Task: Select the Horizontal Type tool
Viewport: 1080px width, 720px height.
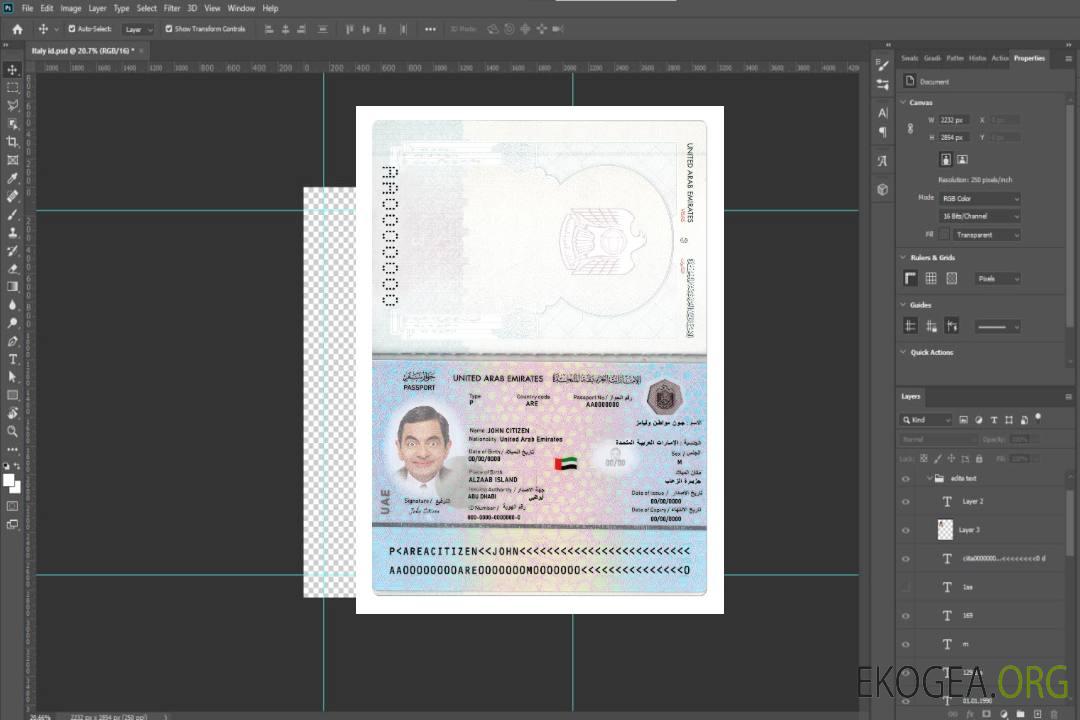Action: [x=12, y=359]
